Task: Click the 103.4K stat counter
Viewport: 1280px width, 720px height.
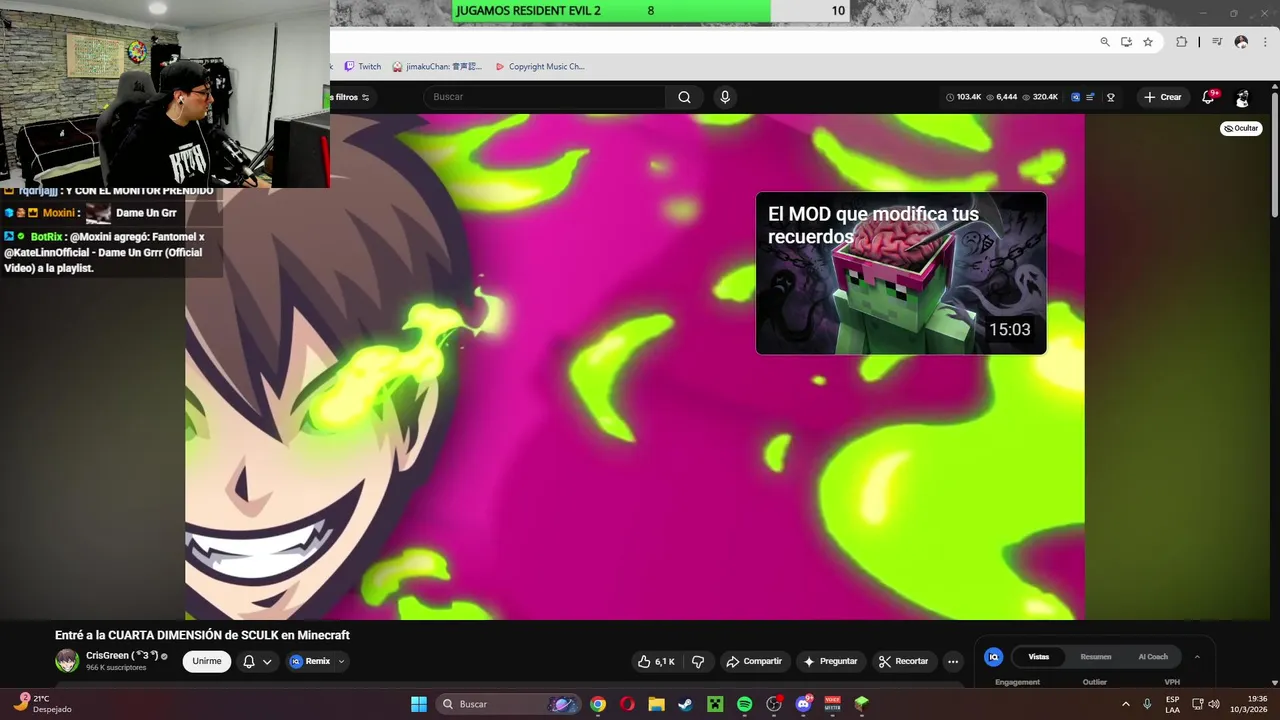Action: pyautogui.click(x=963, y=97)
